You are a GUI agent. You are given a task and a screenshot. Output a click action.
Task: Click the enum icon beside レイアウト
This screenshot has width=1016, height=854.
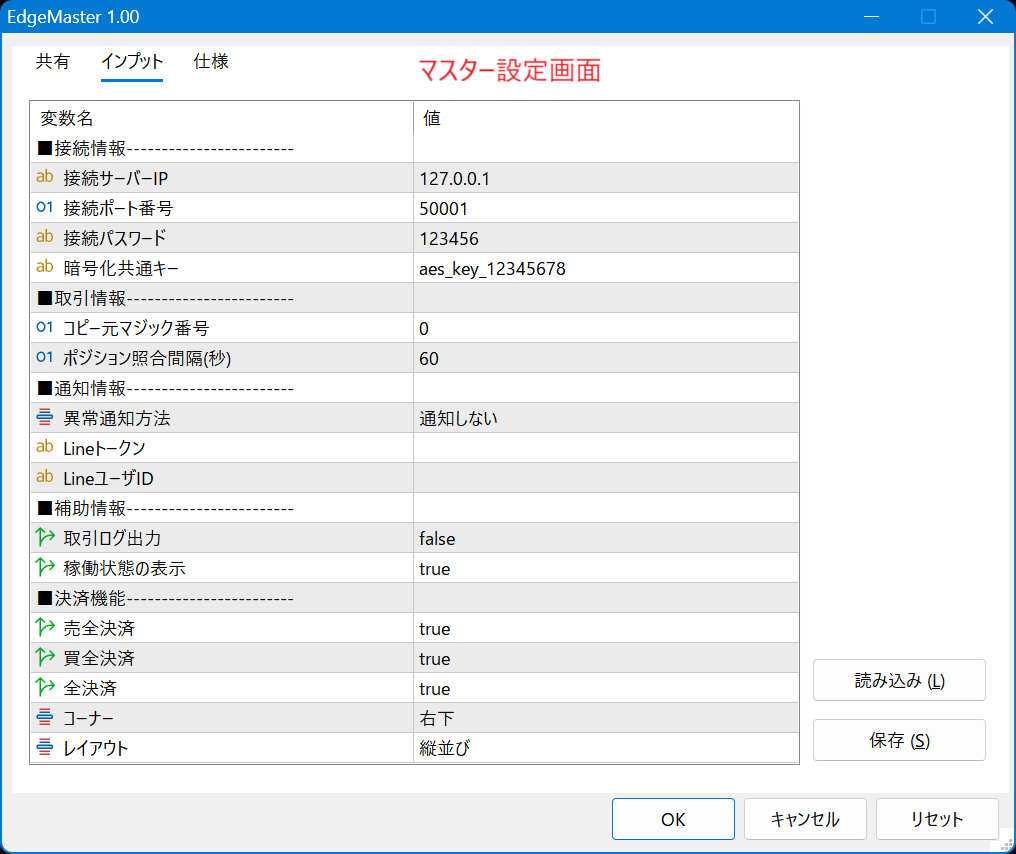point(45,747)
